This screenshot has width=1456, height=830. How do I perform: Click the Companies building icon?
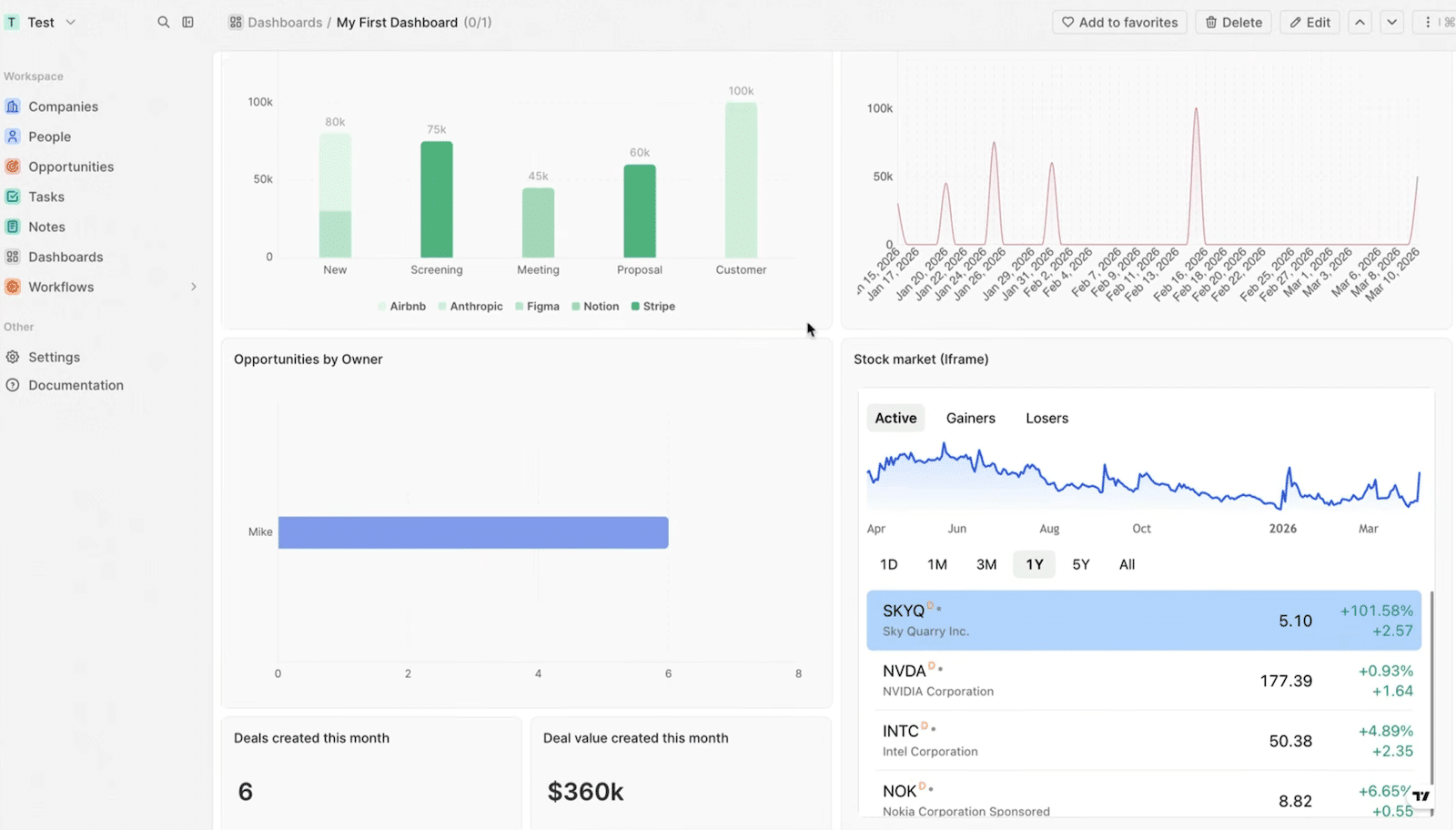tap(13, 106)
